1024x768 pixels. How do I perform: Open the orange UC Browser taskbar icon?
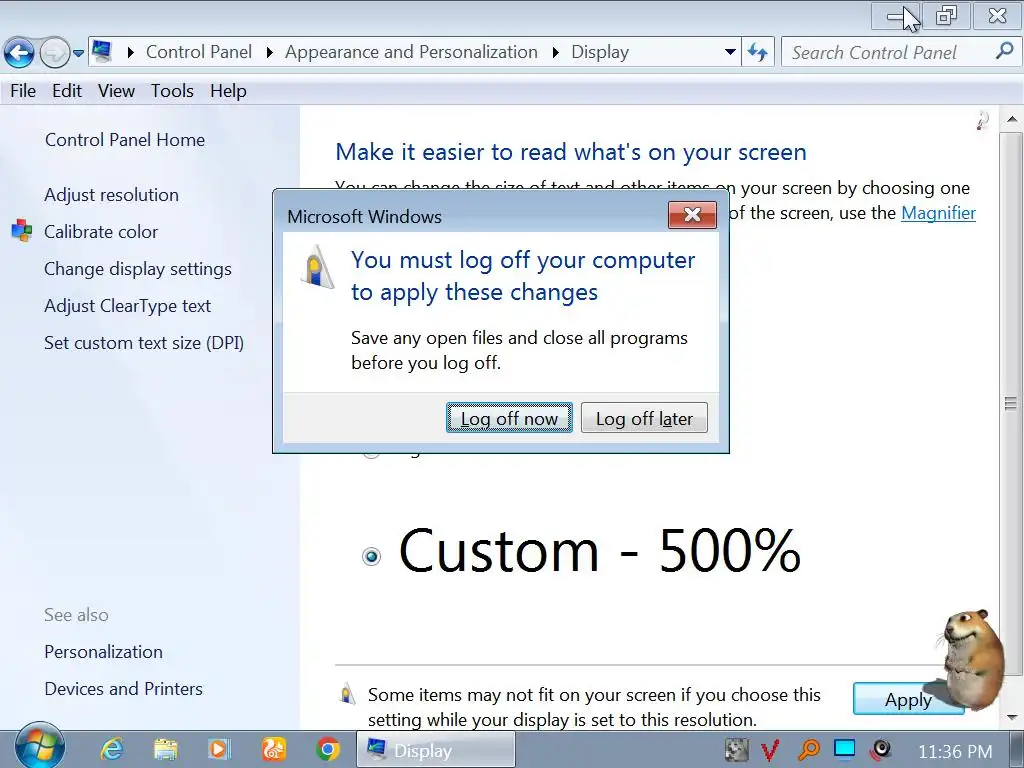click(274, 749)
